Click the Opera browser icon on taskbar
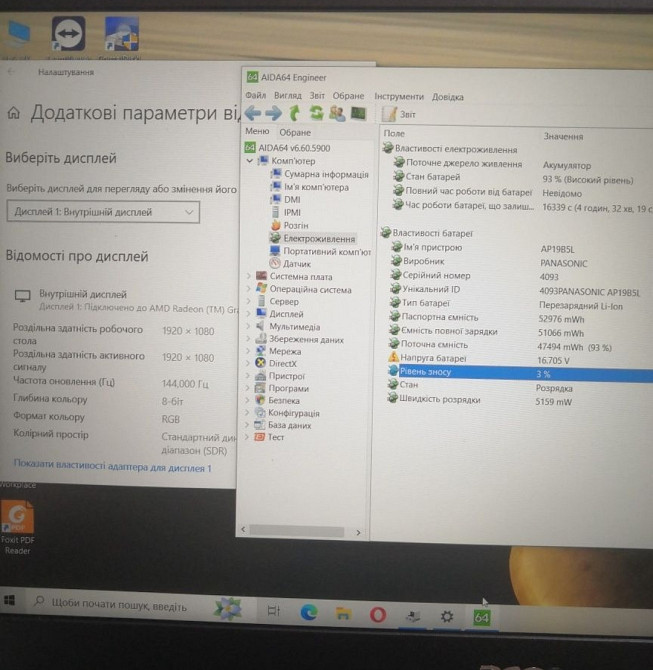Image resolution: width=653 pixels, height=670 pixels. [378, 614]
